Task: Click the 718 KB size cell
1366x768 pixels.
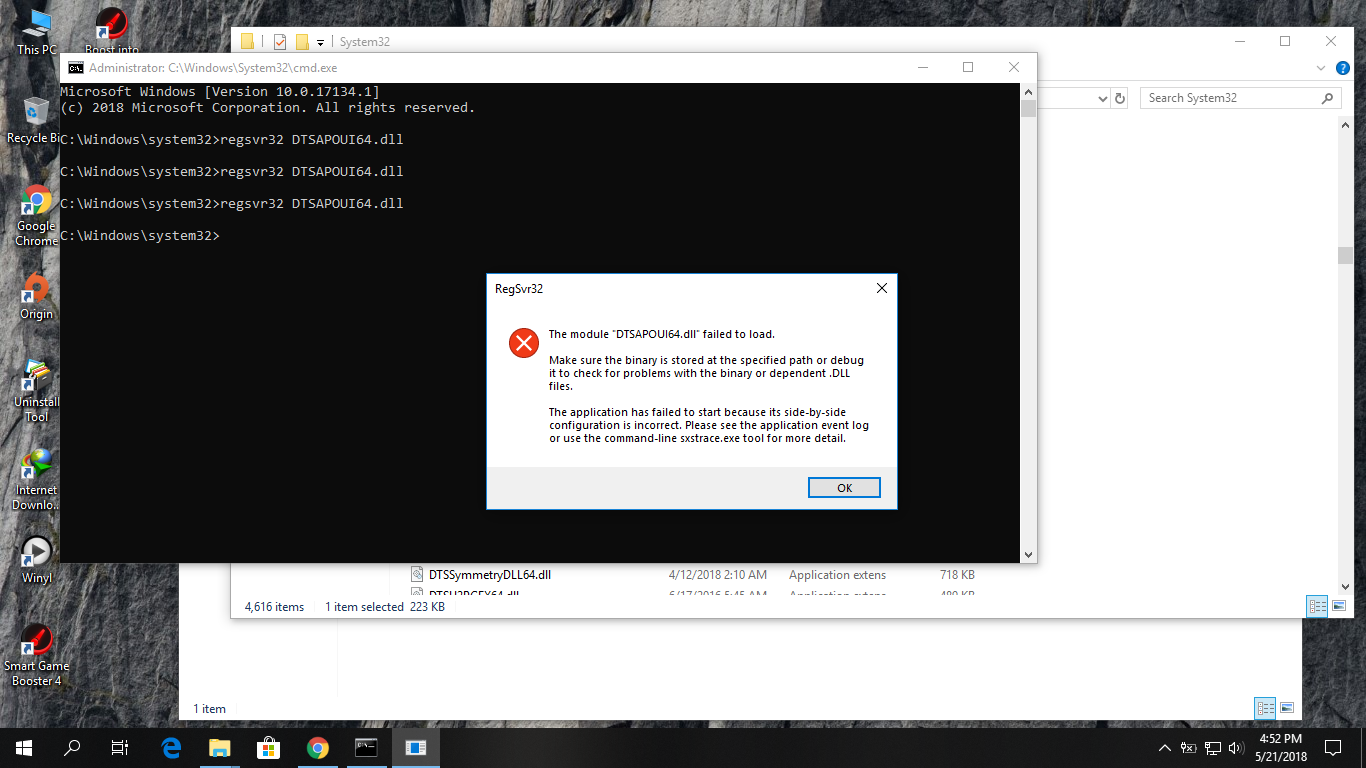Action: pos(957,575)
